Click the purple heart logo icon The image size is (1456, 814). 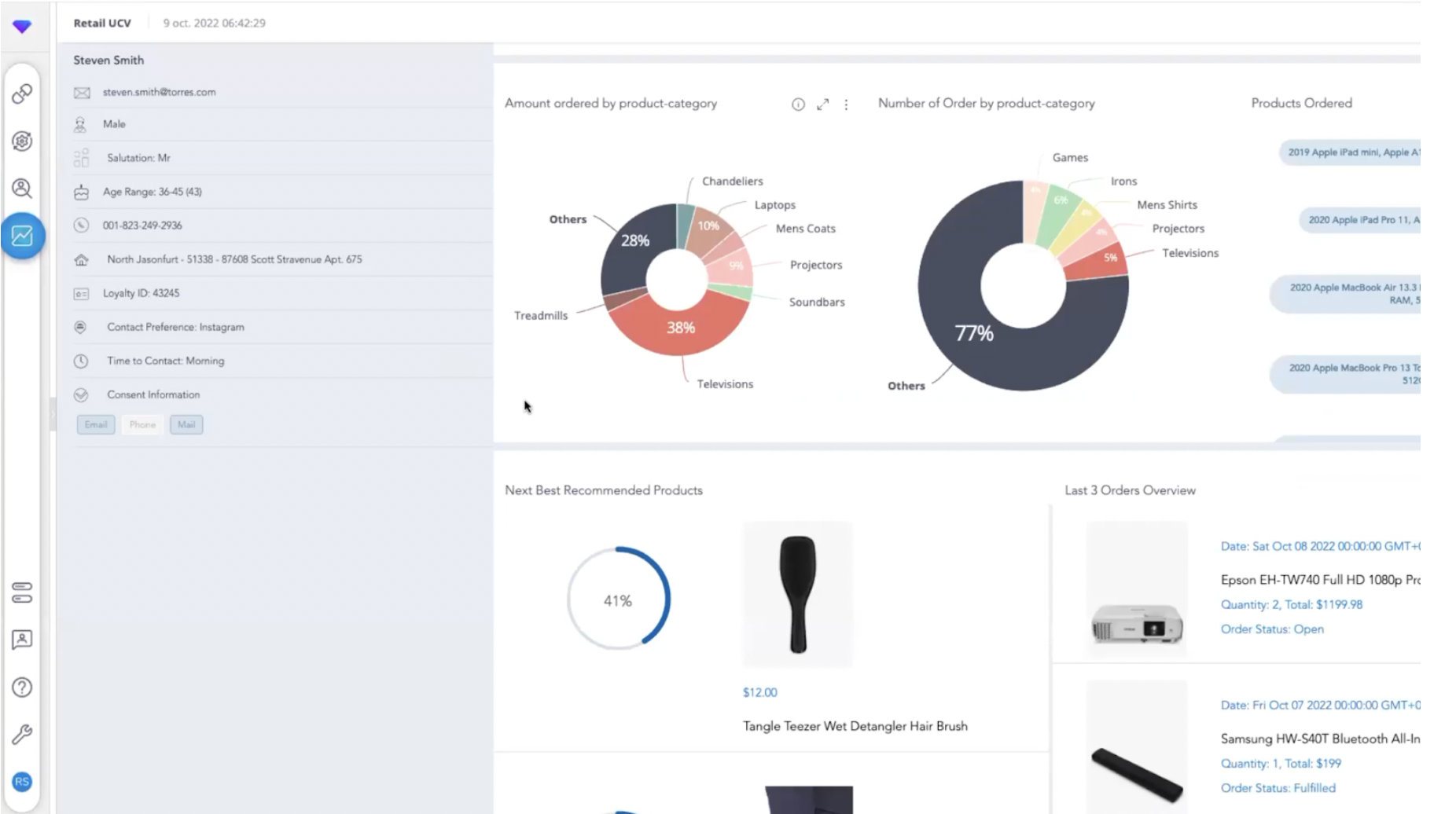(x=22, y=27)
